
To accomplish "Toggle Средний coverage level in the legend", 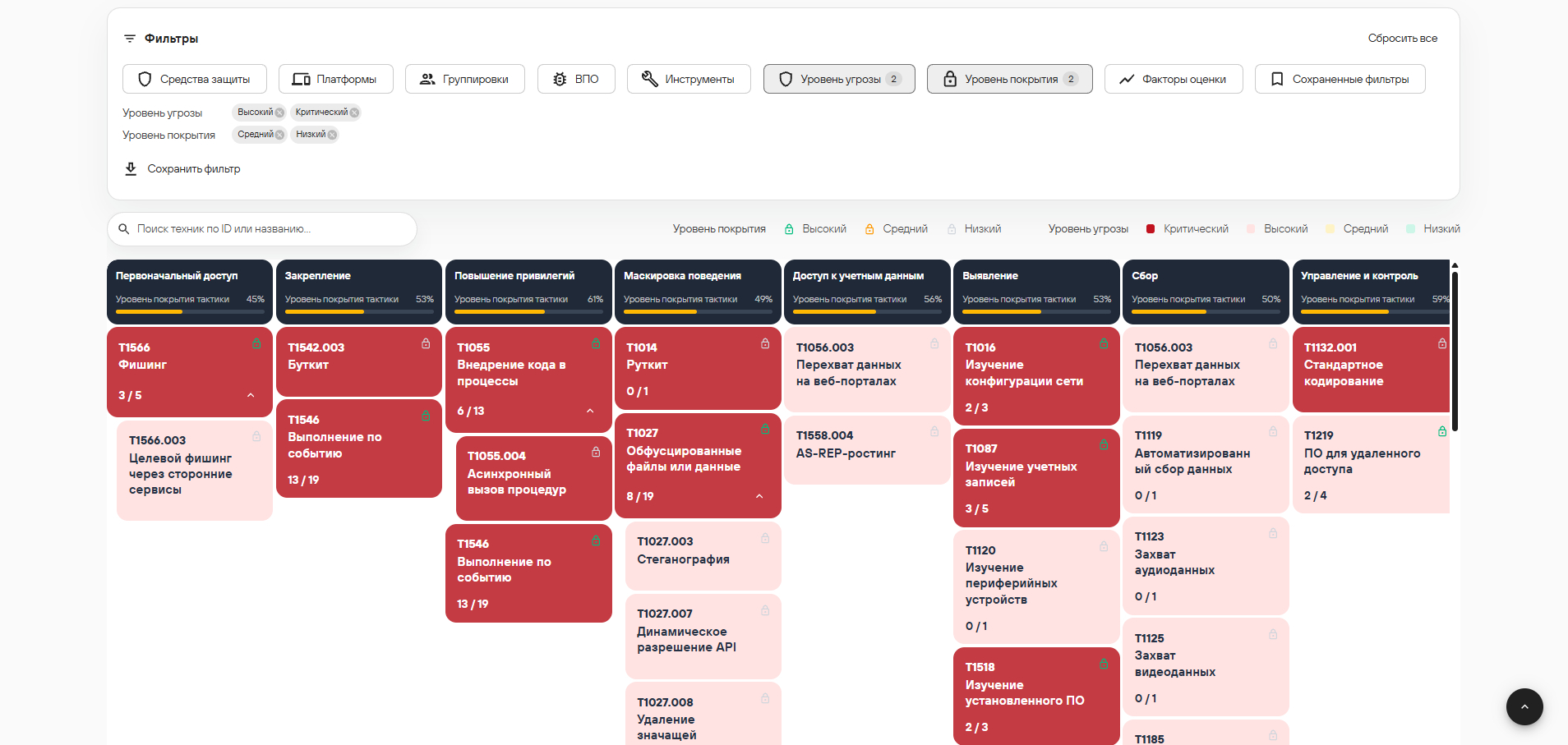I will 896,229.
